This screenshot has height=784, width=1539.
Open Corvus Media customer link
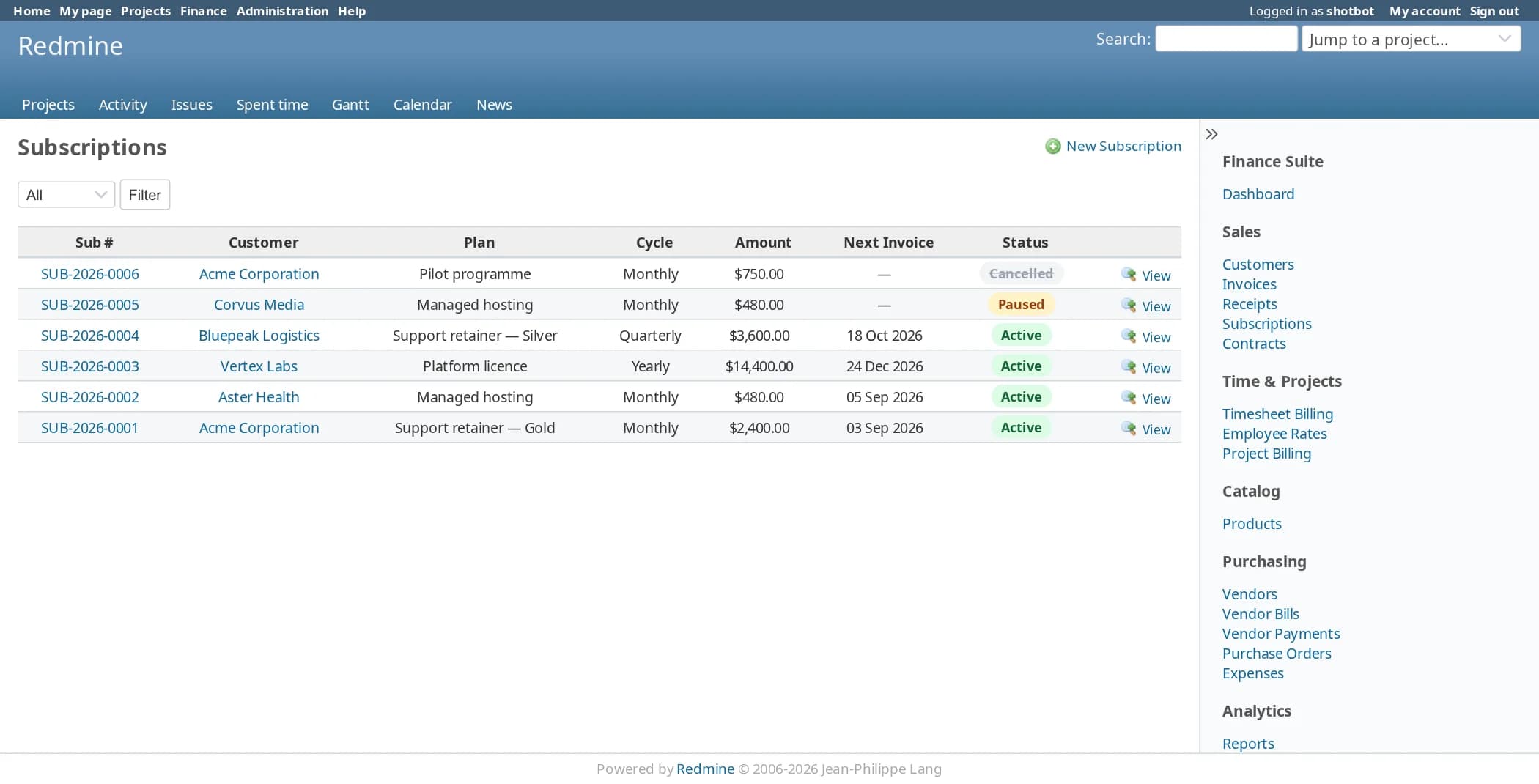pos(259,305)
